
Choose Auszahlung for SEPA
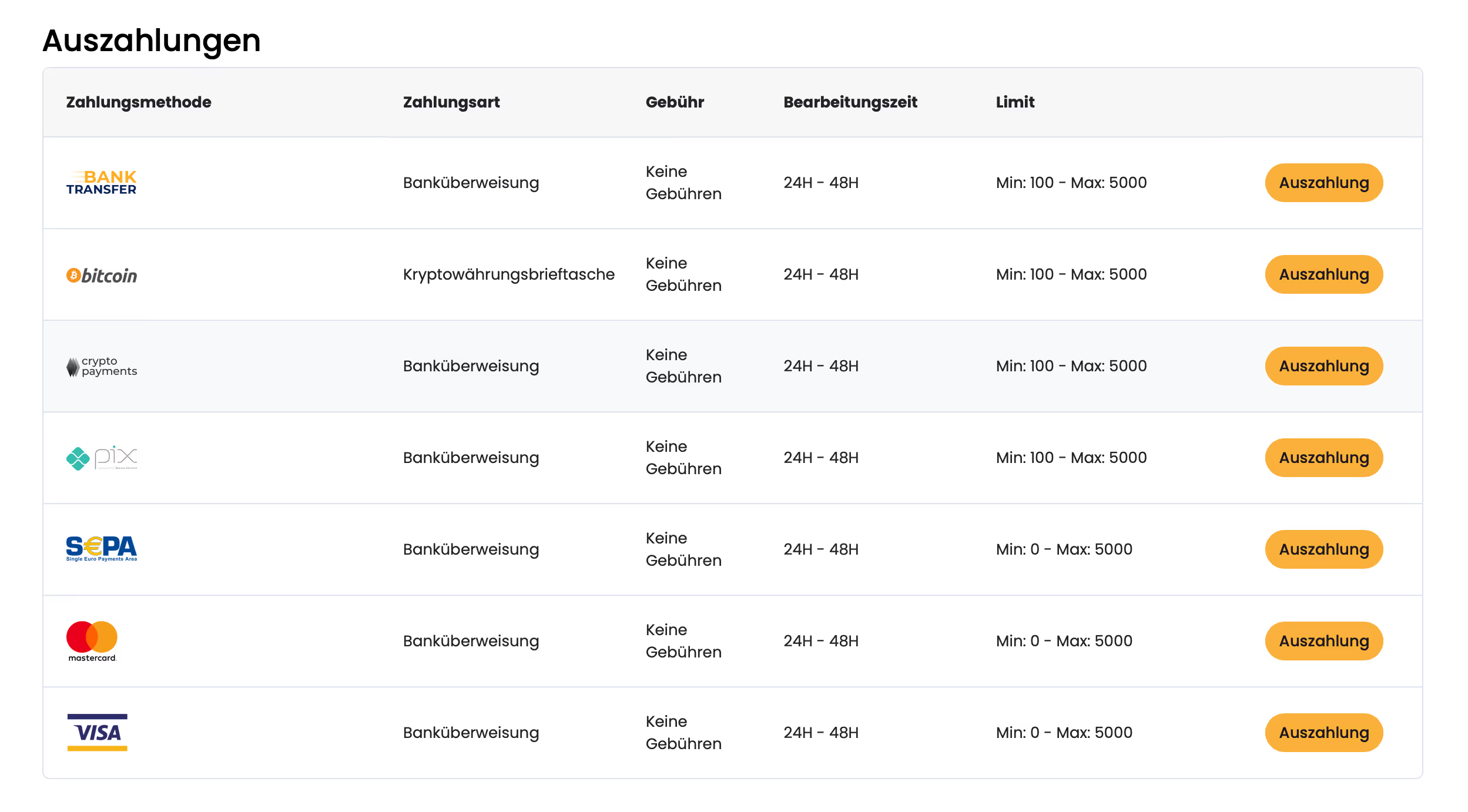[x=1323, y=549]
